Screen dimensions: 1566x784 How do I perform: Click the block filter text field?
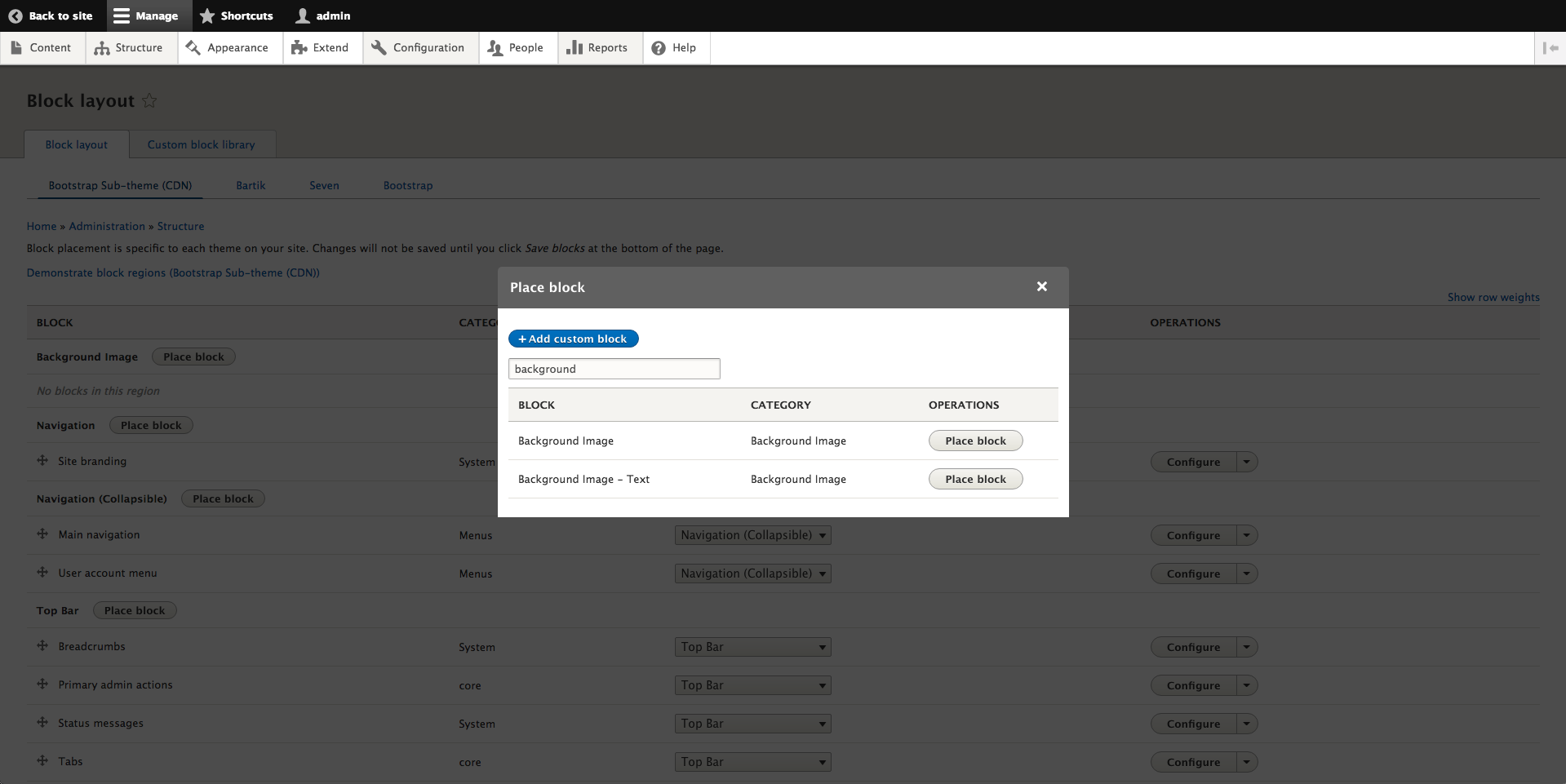[x=614, y=369]
